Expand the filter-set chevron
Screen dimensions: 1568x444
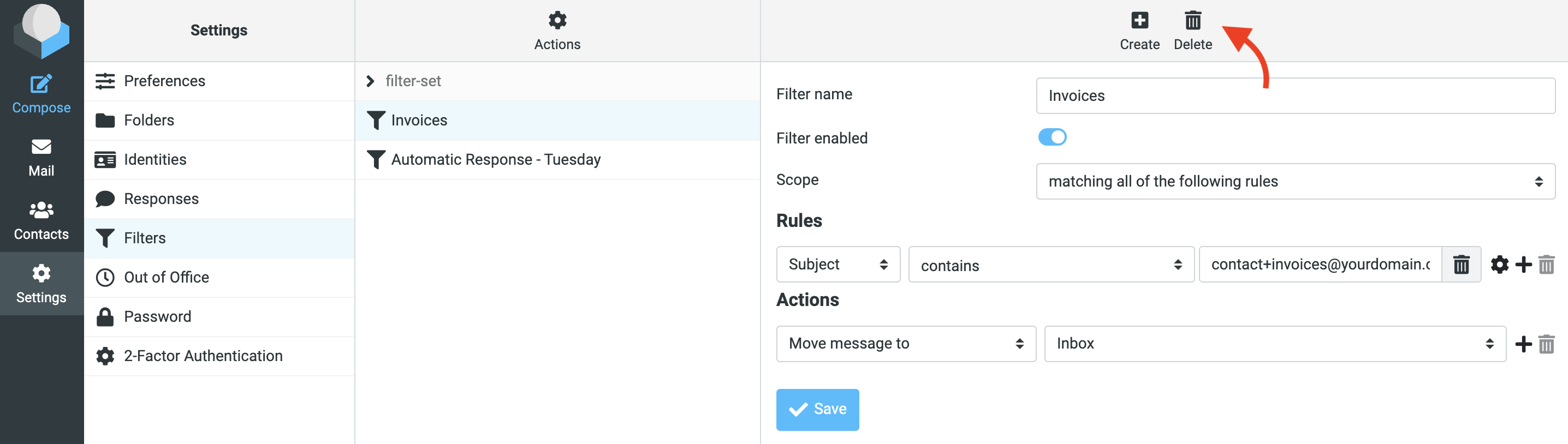pyautogui.click(x=370, y=81)
